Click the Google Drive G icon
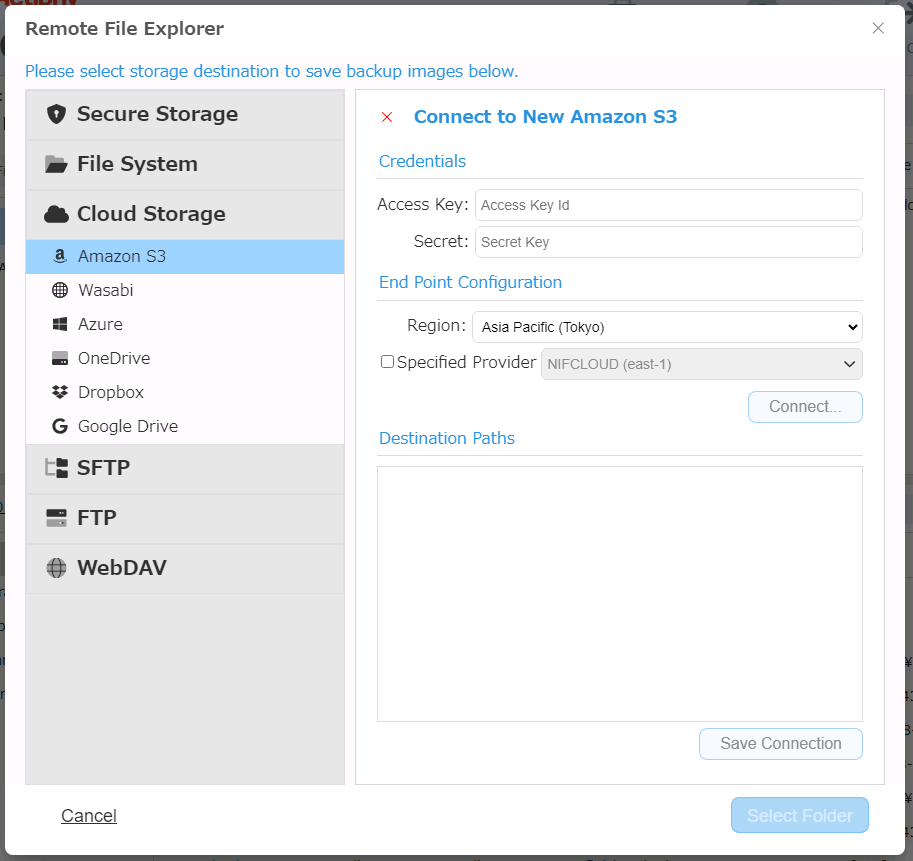 pyautogui.click(x=60, y=426)
